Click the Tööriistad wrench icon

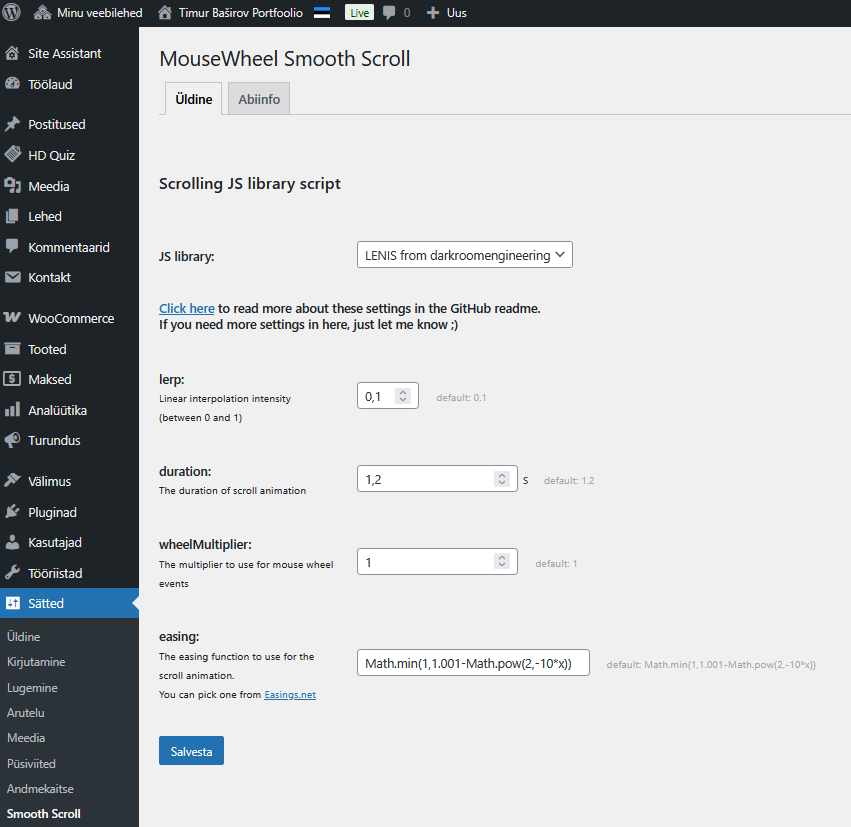pos(12,573)
